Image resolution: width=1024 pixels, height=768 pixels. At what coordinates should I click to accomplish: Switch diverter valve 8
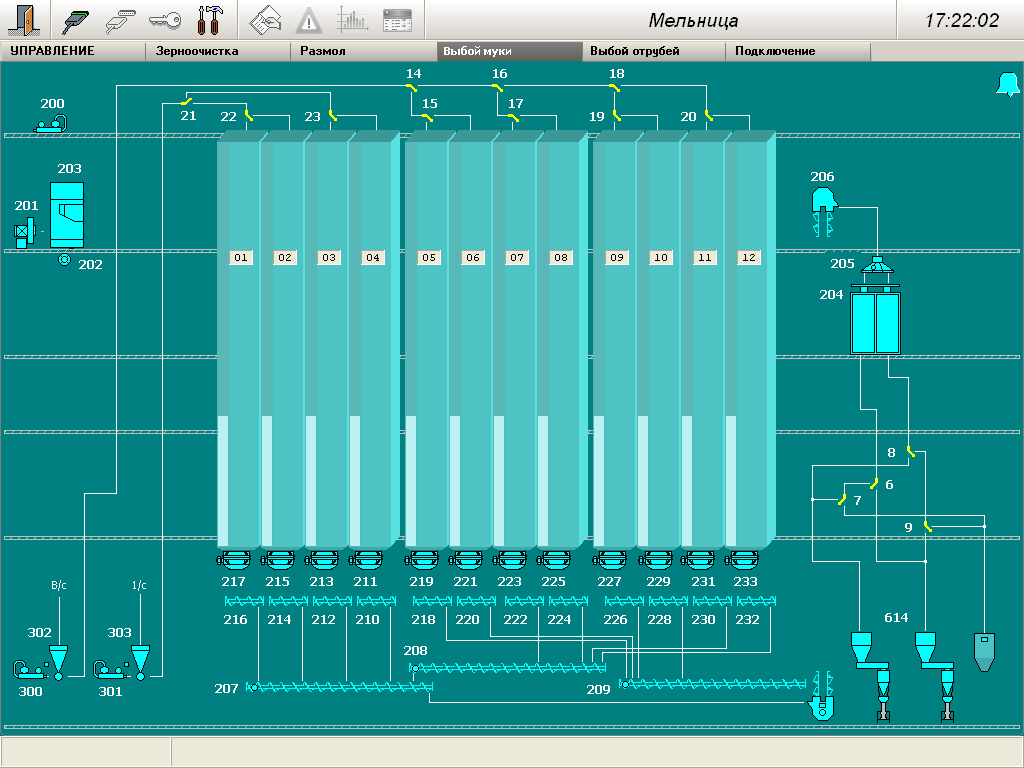tap(910, 453)
